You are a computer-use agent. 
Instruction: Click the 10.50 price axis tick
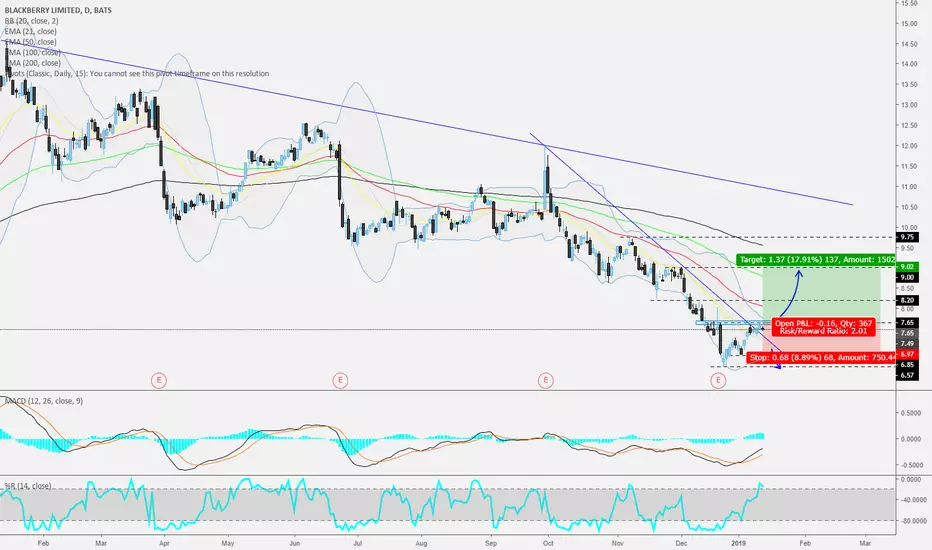coord(908,207)
